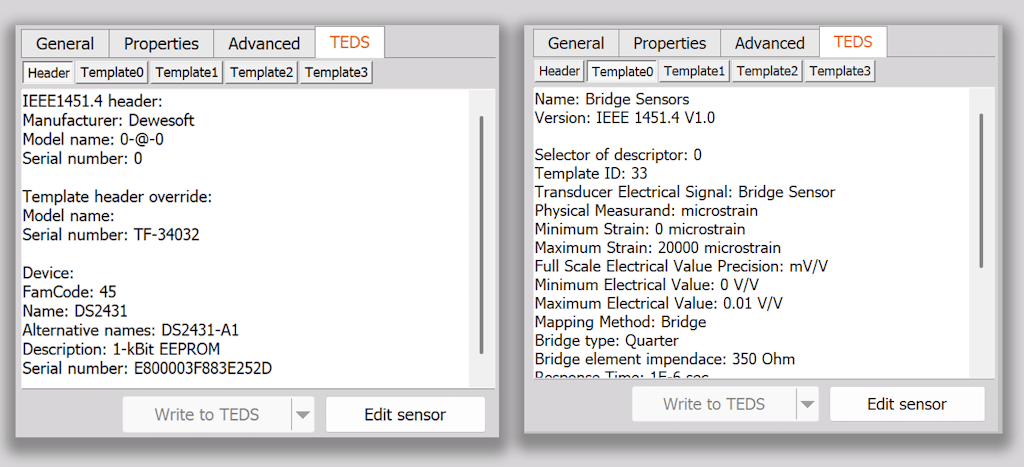Click 'Manufacturer: Dewesoft' line
Screen dimensions: 1024x467
(108, 121)
